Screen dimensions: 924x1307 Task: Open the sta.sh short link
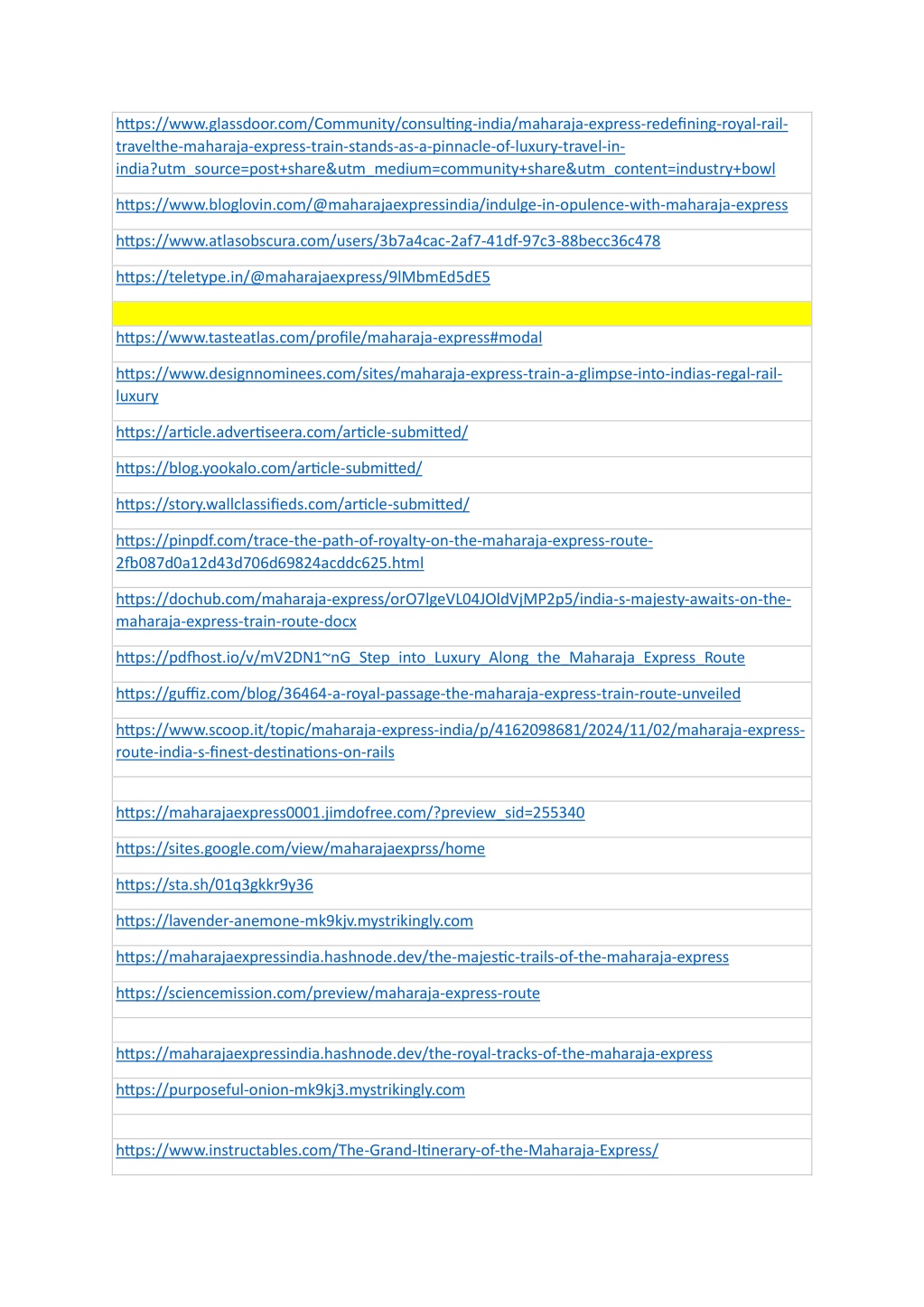(x=214, y=885)
